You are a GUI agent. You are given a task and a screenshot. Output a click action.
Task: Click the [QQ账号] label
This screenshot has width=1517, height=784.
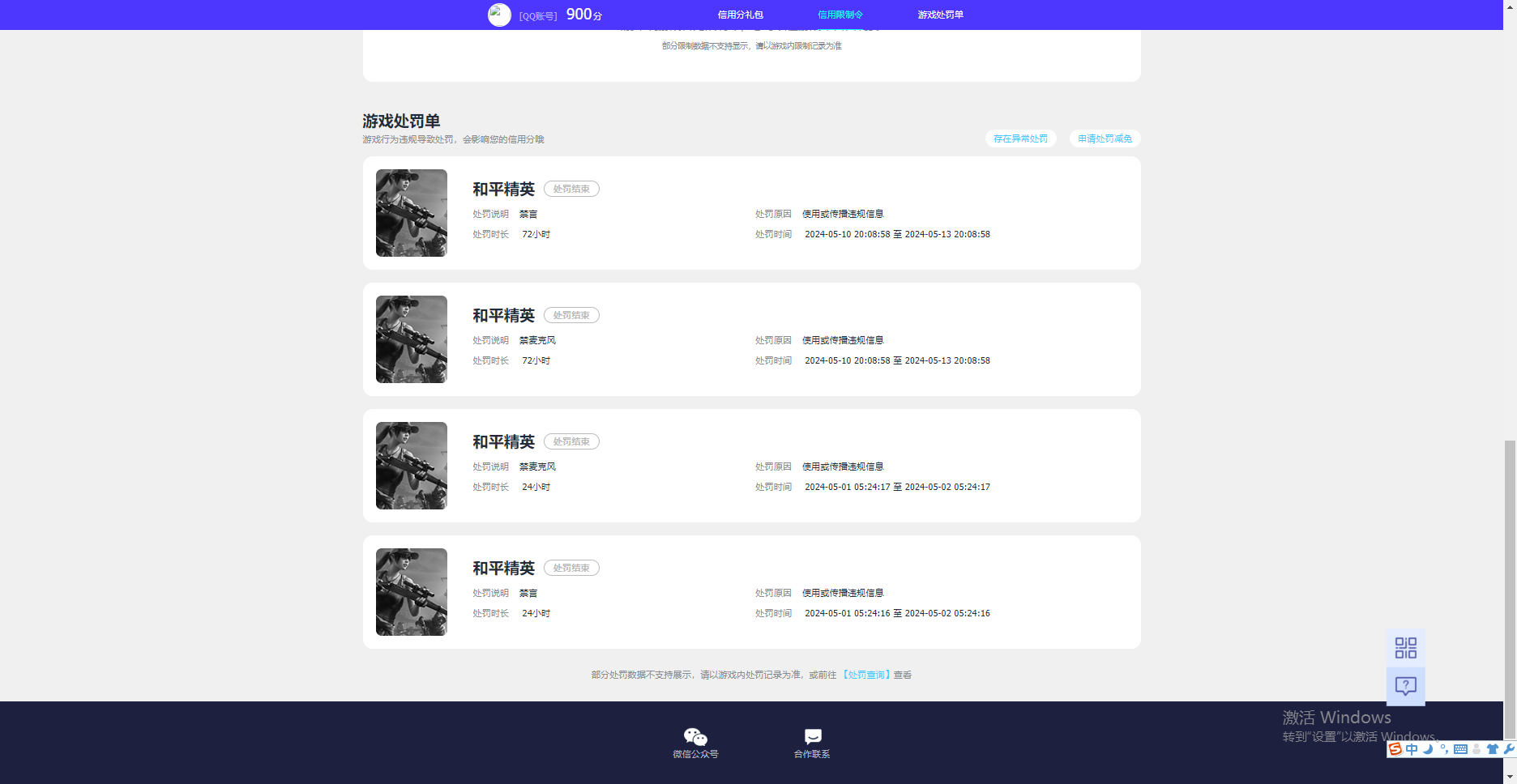click(538, 16)
